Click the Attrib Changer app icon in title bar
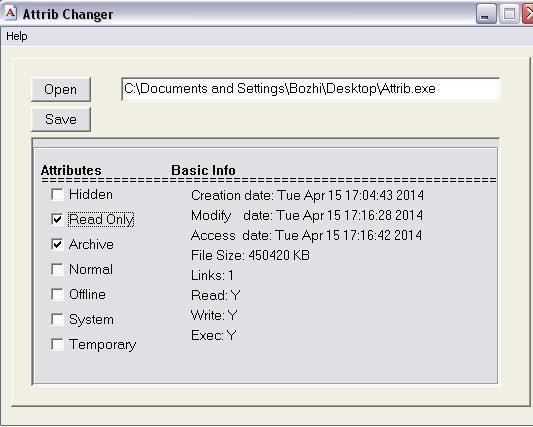This screenshot has height=427, width=533. 10,14
